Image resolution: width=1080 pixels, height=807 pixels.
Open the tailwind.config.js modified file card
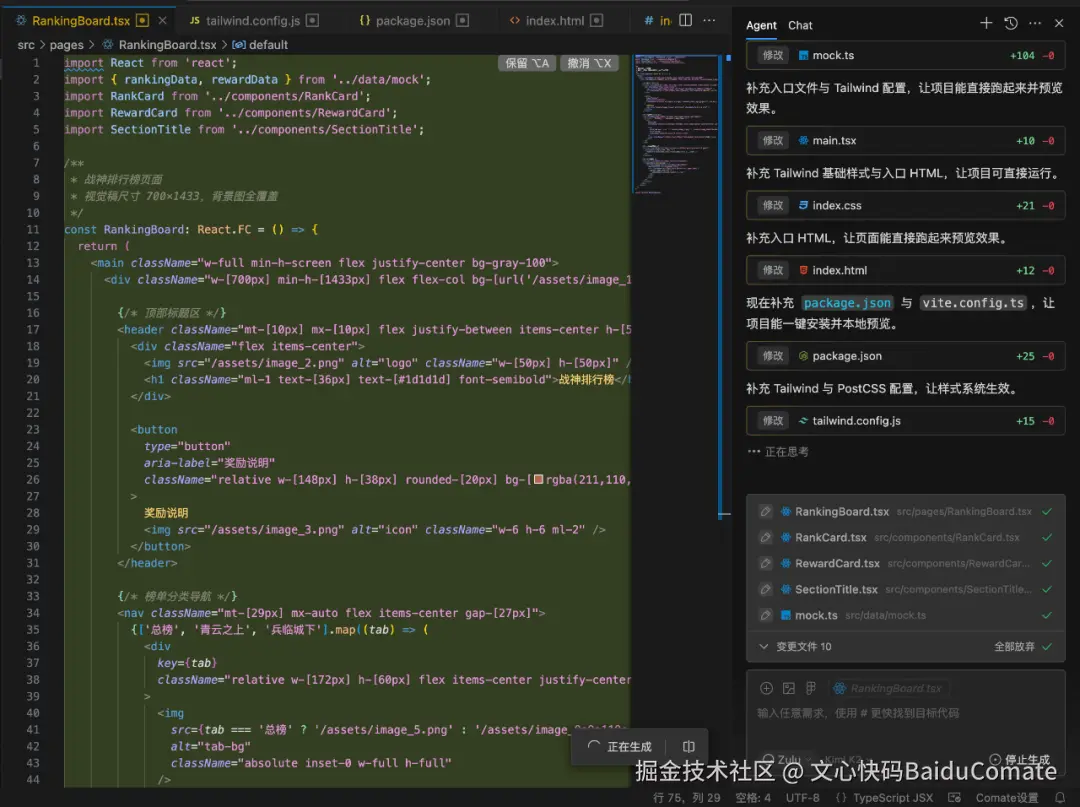[906, 421]
